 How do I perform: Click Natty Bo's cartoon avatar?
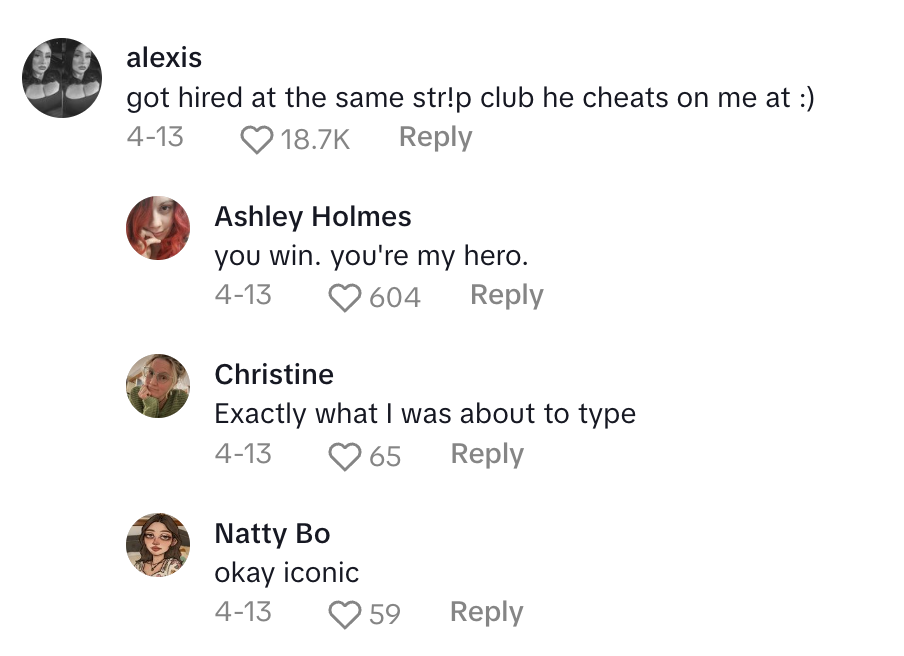click(x=158, y=544)
